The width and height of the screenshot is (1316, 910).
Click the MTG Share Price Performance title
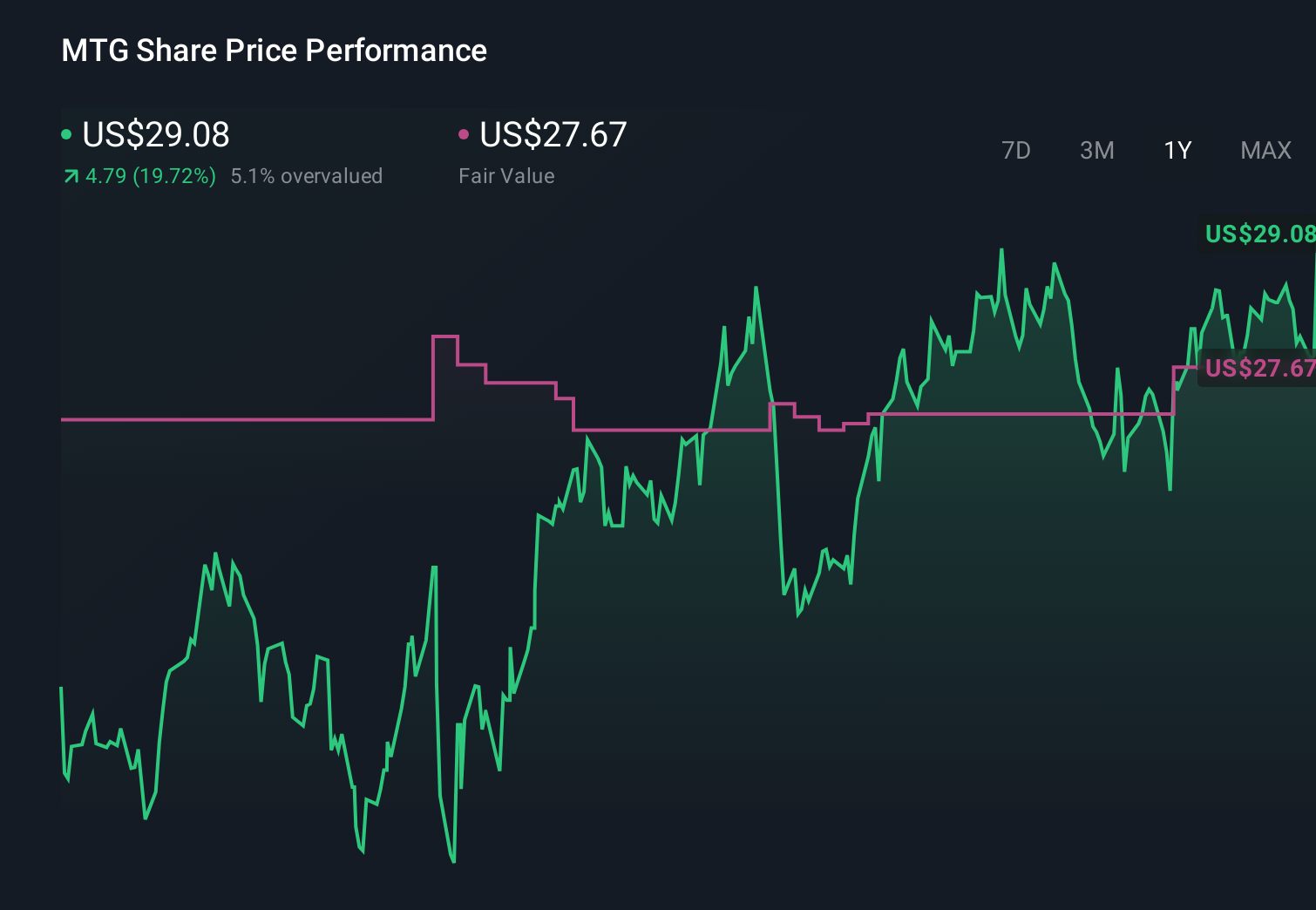pyautogui.click(x=273, y=51)
